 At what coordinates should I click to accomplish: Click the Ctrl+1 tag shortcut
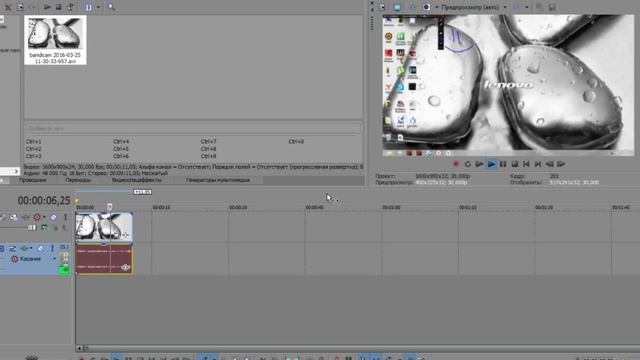pyautogui.click(x=33, y=142)
